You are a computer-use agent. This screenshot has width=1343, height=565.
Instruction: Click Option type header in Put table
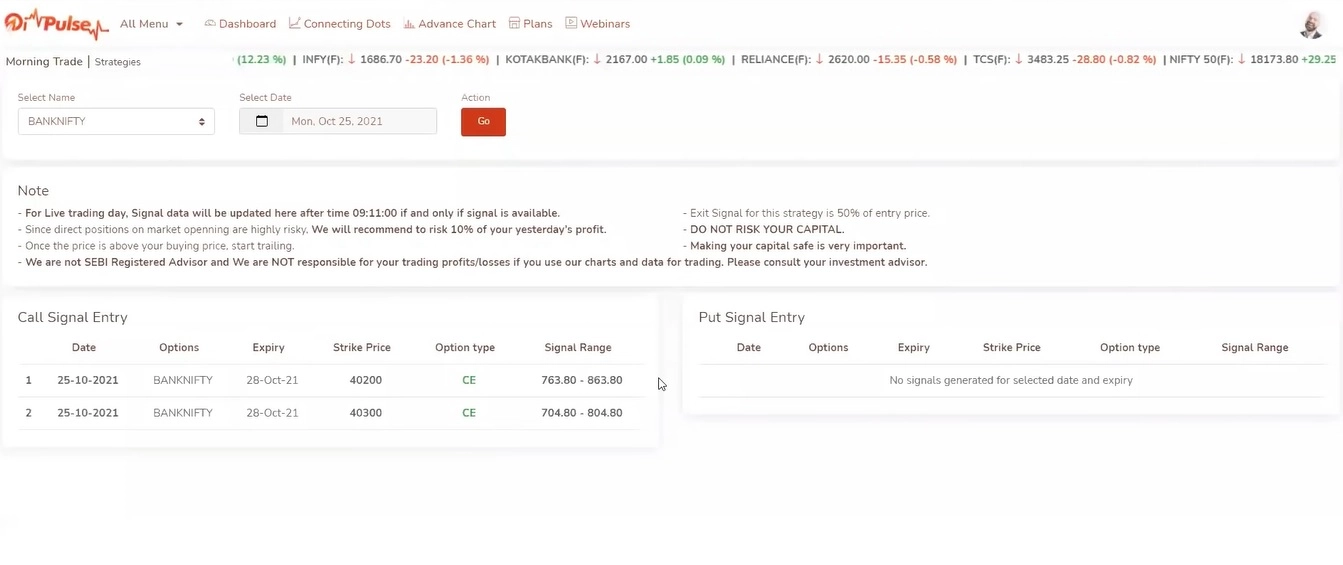click(1130, 348)
